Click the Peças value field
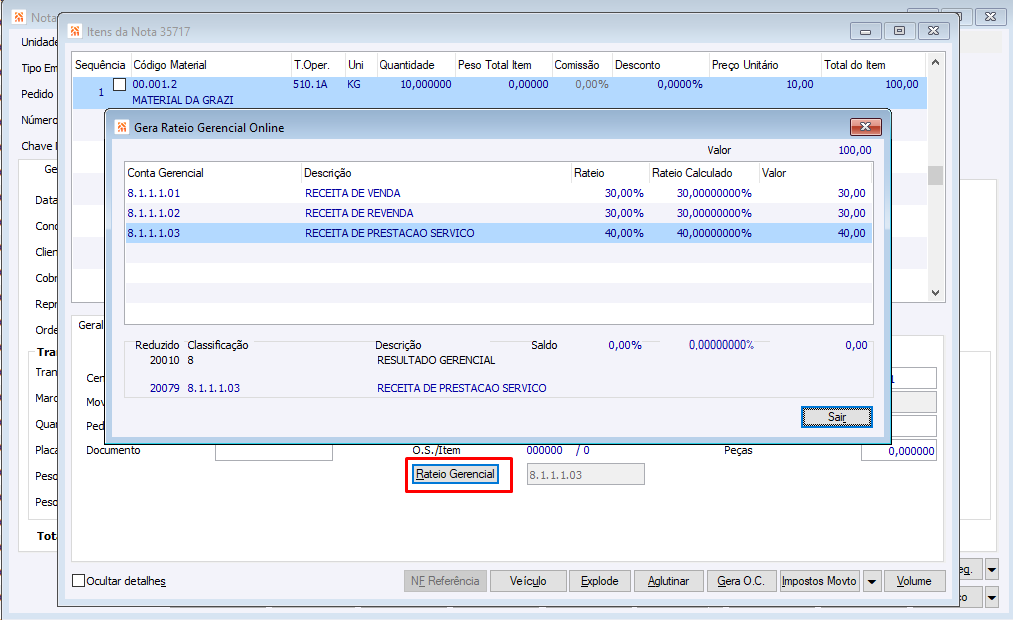1013x620 pixels. (899, 451)
